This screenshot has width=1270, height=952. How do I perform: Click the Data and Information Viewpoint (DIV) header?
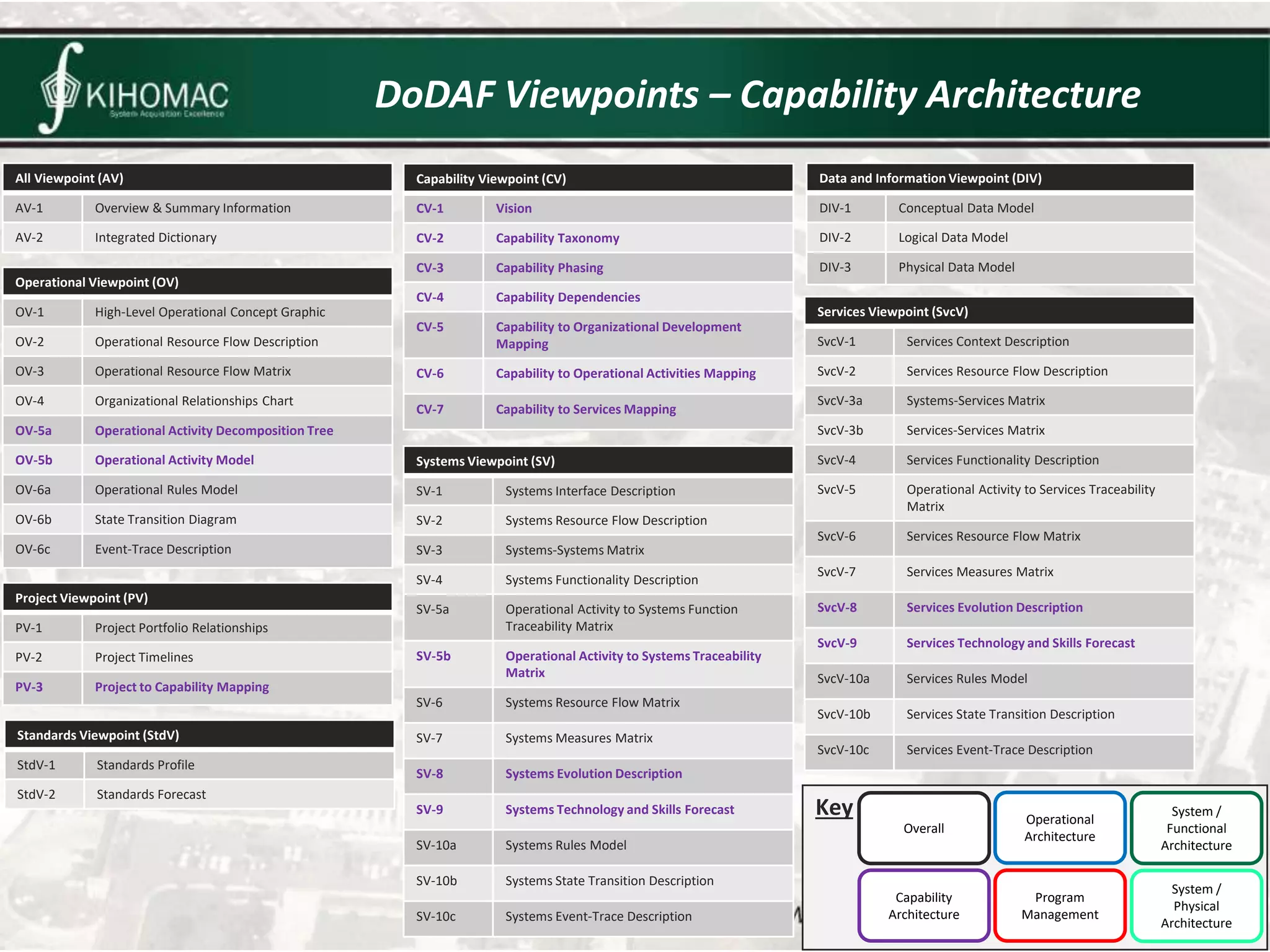(x=1000, y=178)
